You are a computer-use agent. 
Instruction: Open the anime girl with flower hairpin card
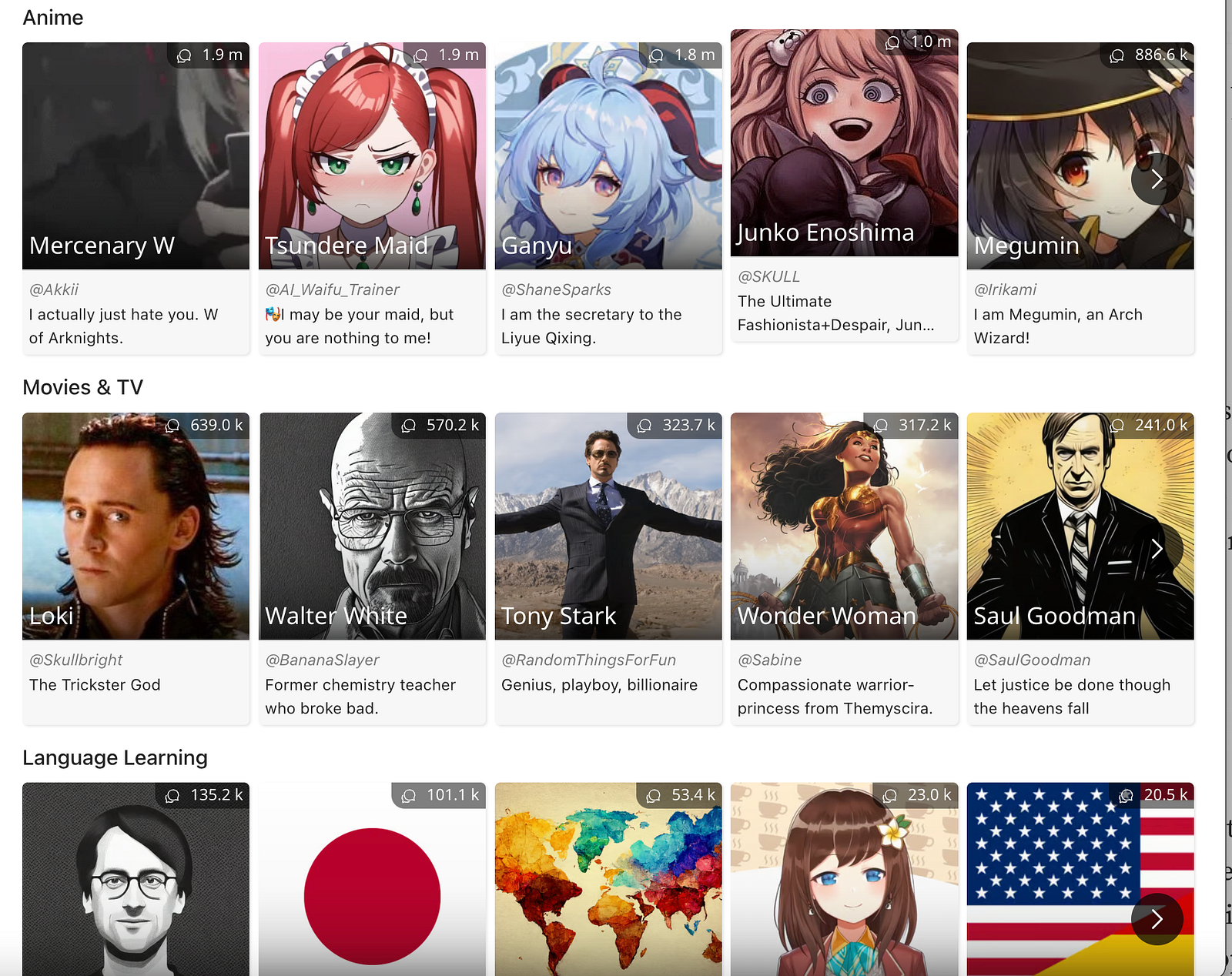pos(845,879)
